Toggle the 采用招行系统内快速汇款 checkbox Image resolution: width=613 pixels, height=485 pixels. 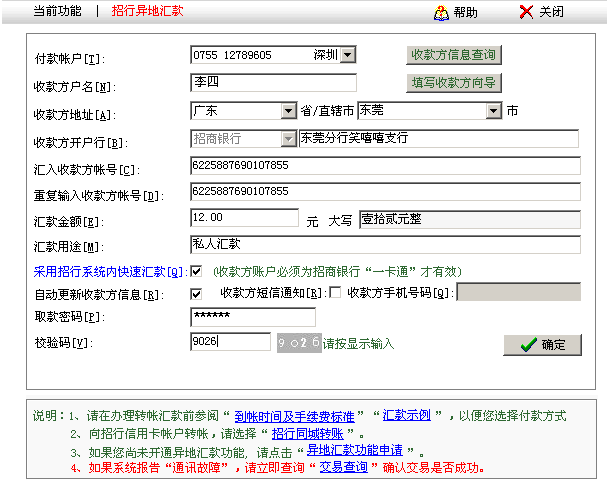[x=196, y=270]
